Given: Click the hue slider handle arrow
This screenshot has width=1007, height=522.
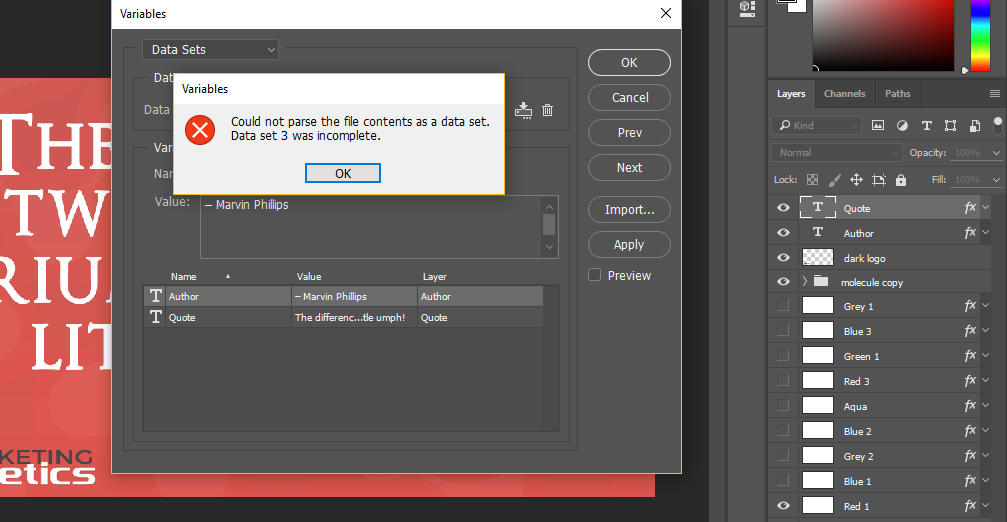Looking at the screenshot, I should [965, 71].
